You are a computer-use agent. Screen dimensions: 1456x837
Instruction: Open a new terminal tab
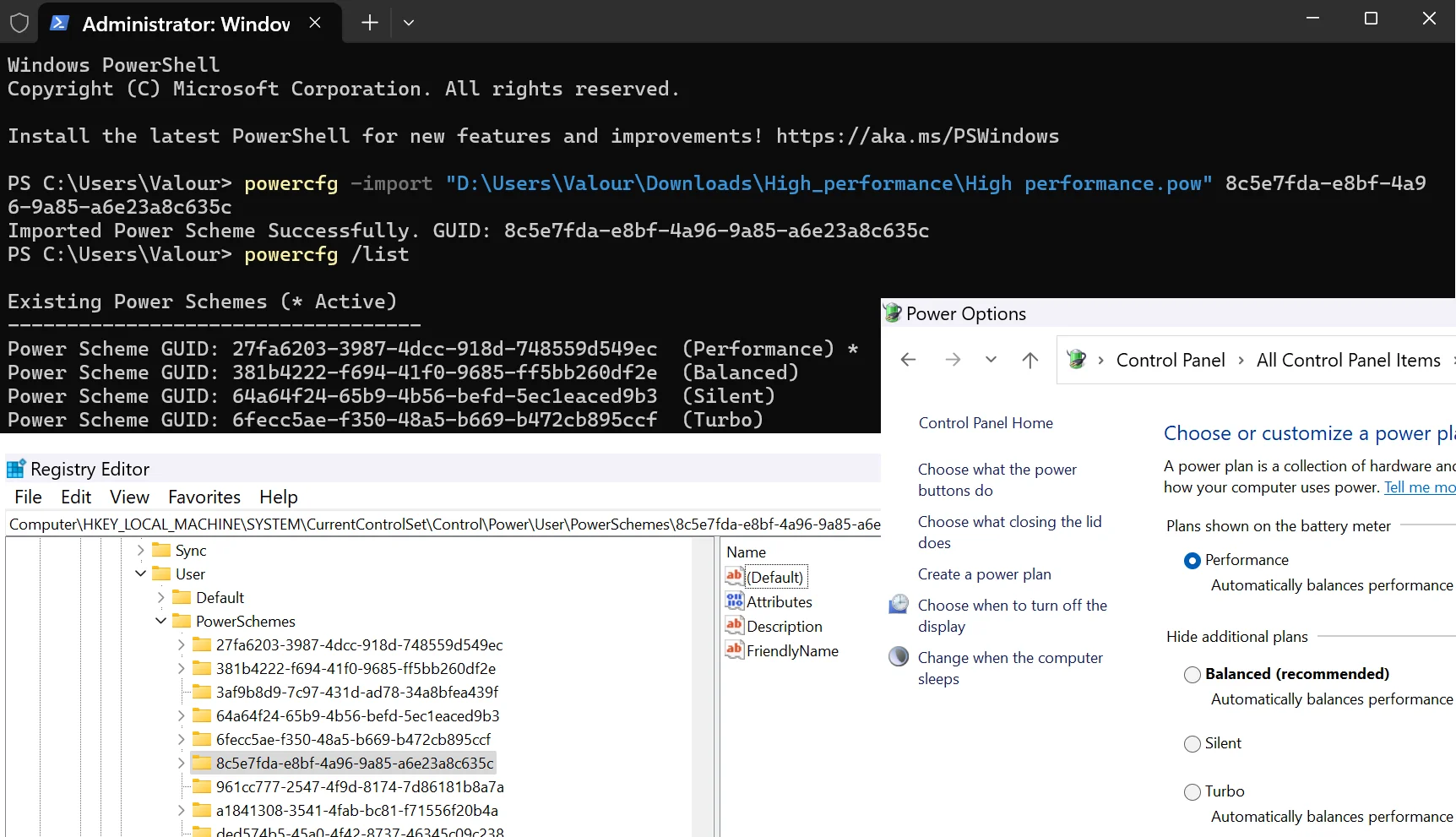(370, 23)
